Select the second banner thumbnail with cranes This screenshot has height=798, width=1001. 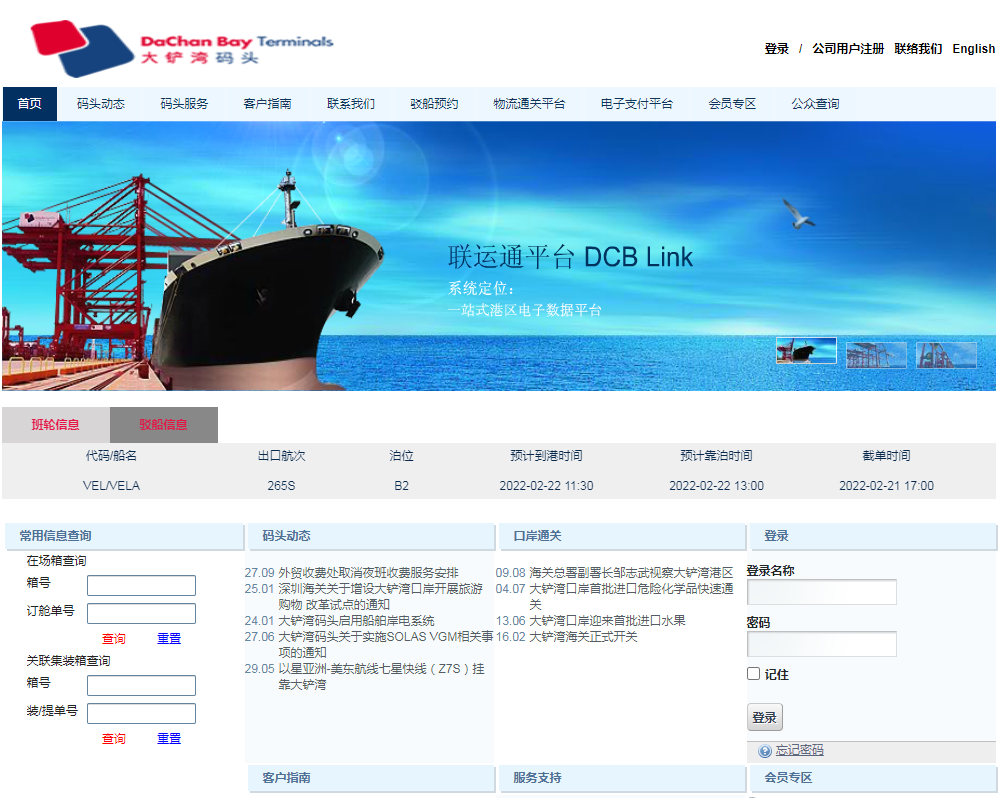(x=876, y=355)
